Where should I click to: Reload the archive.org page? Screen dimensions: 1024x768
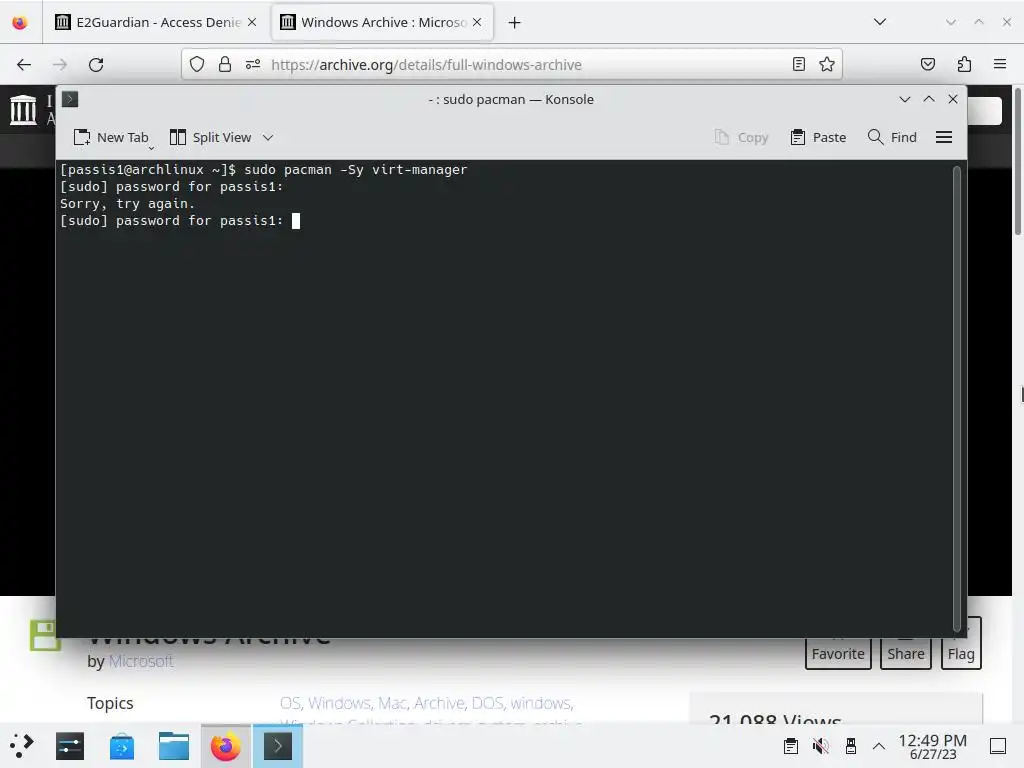pyautogui.click(x=96, y=65)
